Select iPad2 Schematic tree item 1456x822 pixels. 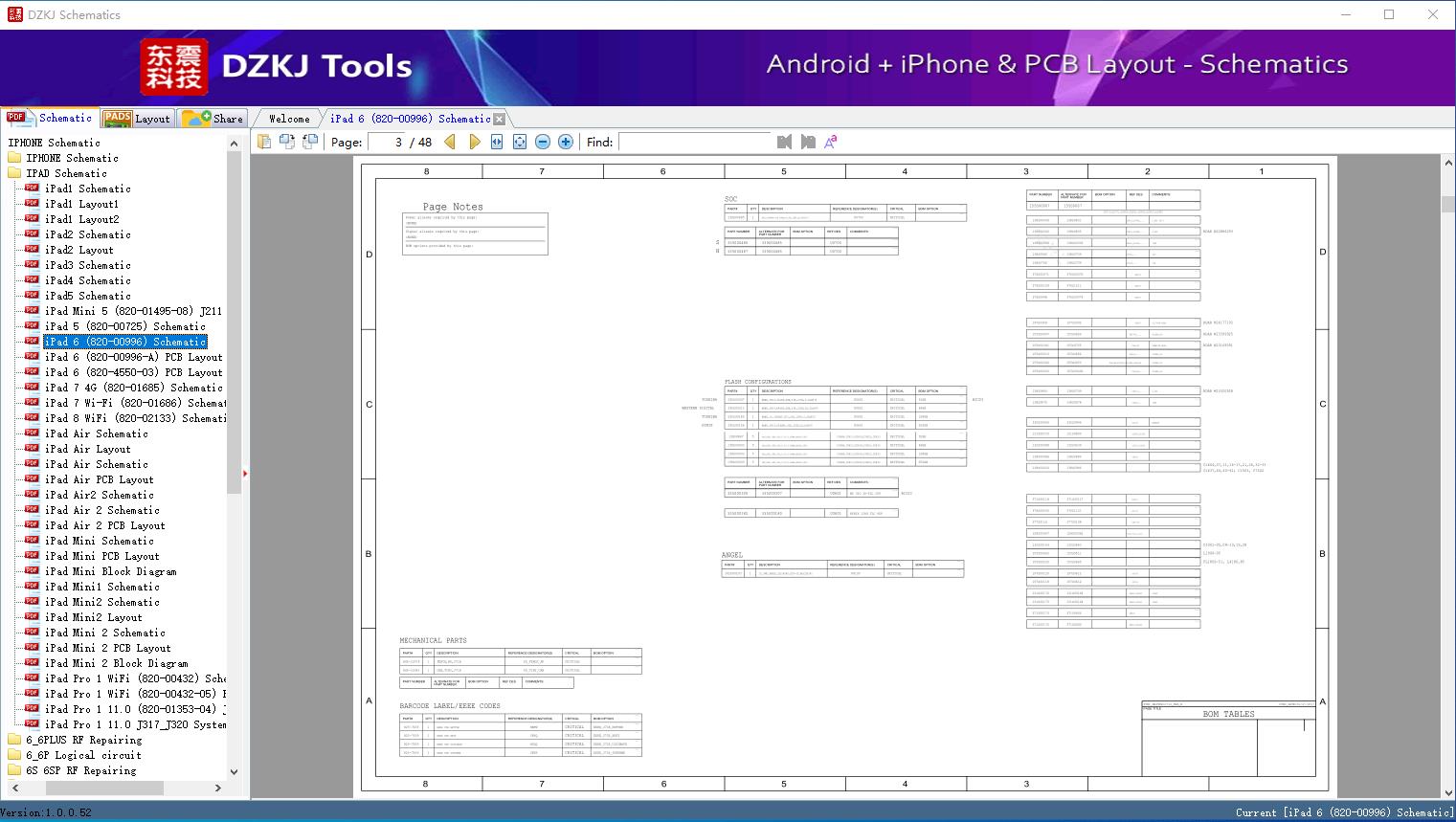[87, 234]
